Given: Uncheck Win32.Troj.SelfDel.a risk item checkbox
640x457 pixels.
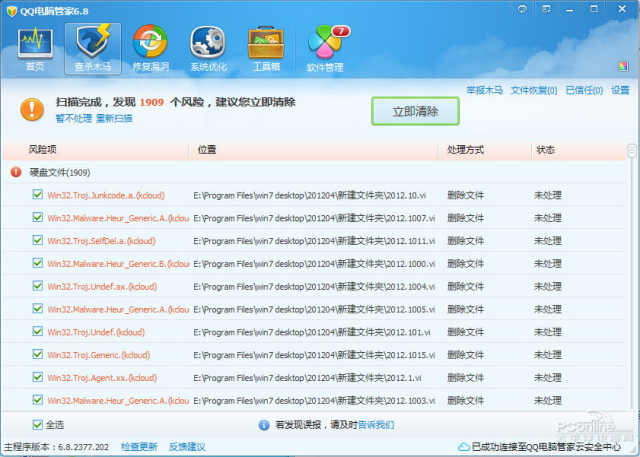Looking at the screenshot, I should 38,241.
